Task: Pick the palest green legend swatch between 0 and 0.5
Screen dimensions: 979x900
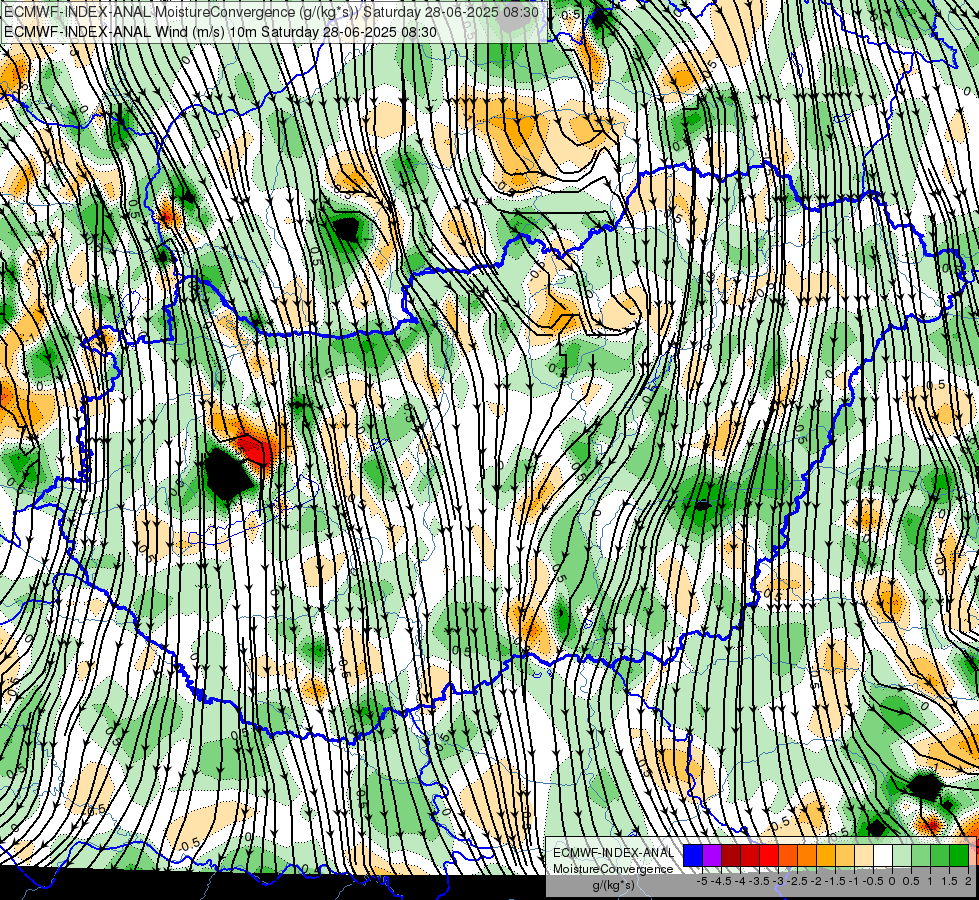Action: coord(902,855)
